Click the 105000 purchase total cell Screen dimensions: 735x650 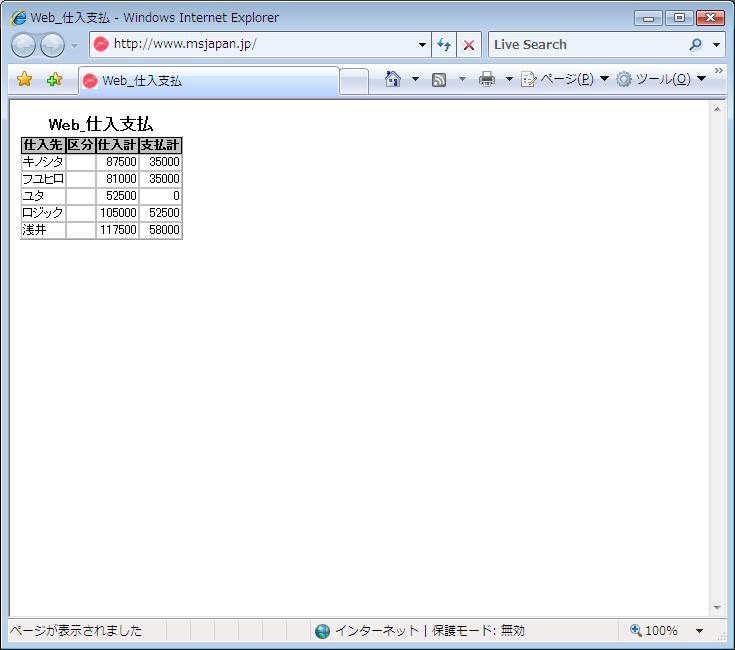(117, 213)
